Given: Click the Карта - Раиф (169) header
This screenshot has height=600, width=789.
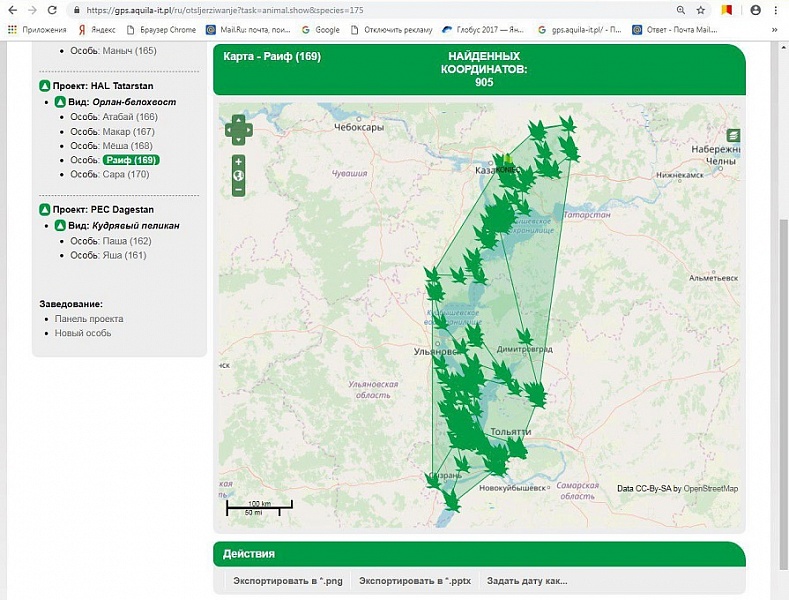Looking at the screenshot, I should click(x=272, y=56).
